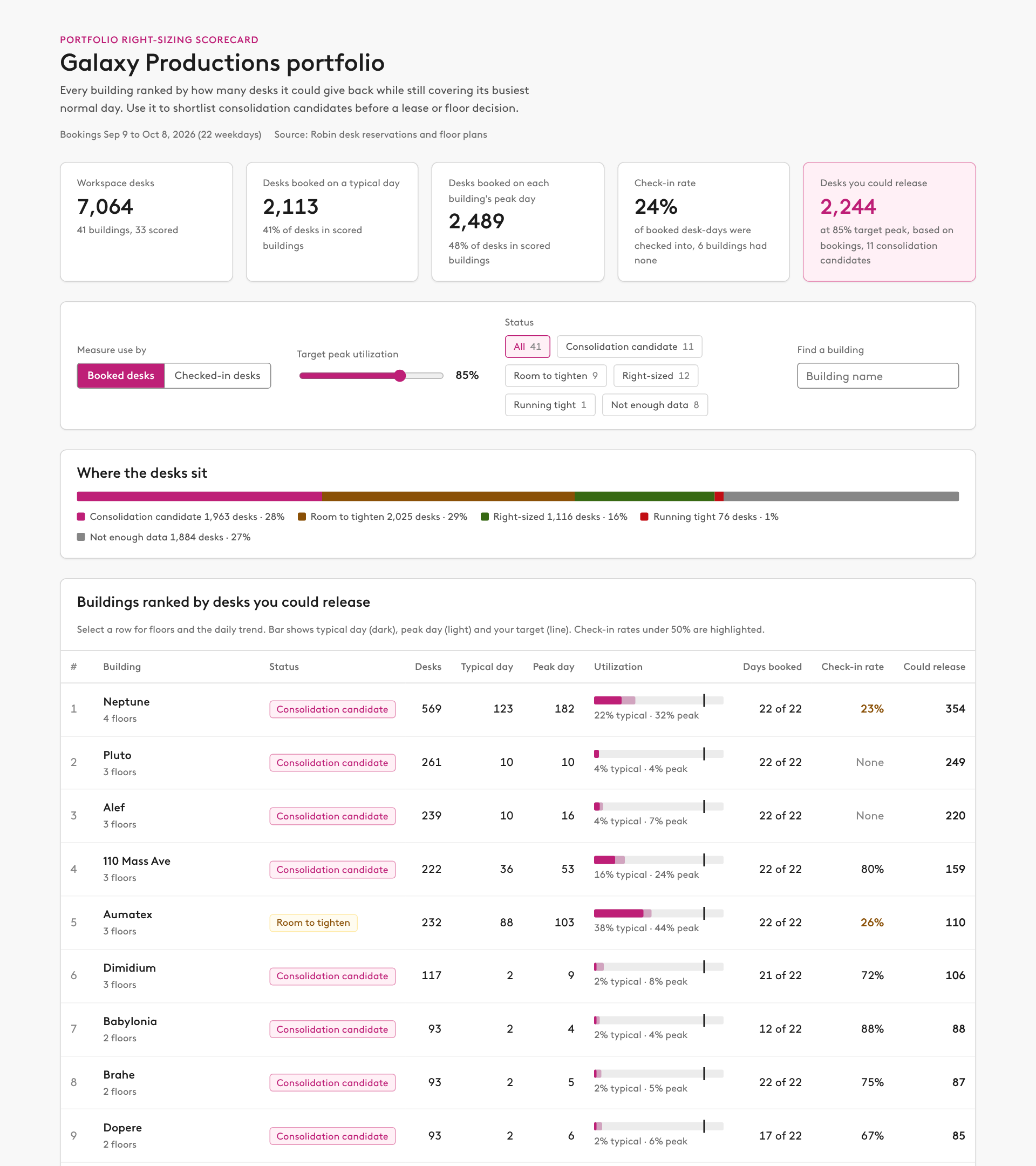1036x1166 pixels.
Task: Select the Dopere building row
Action: [517, 1136]
